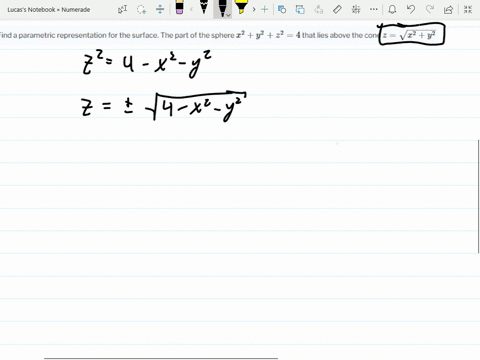Image resolution: width=480 pixels, height=360 pixels.
Task: Open the selected black pen's options dropdown
Action: pos(228,15)
